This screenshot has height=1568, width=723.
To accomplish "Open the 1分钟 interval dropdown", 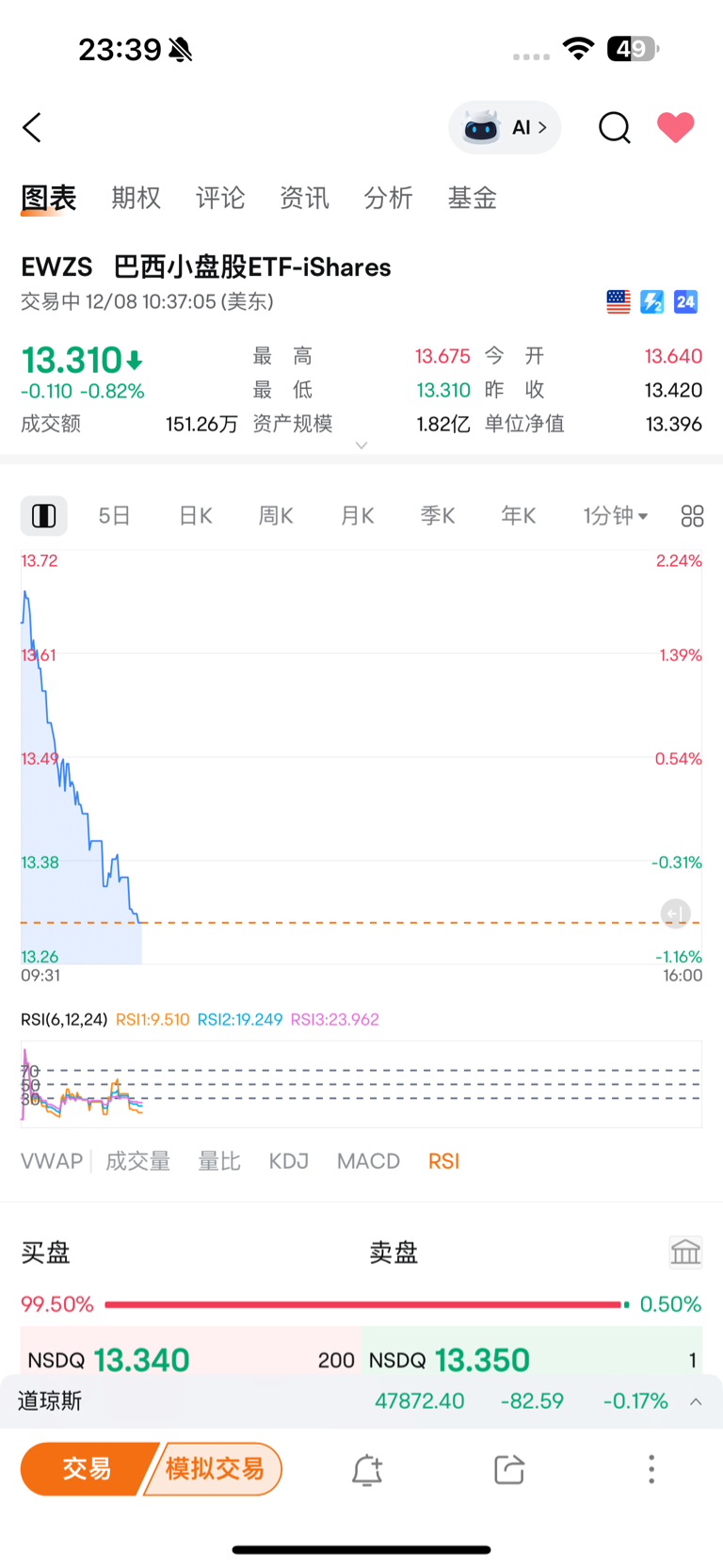I will [615, 516].
